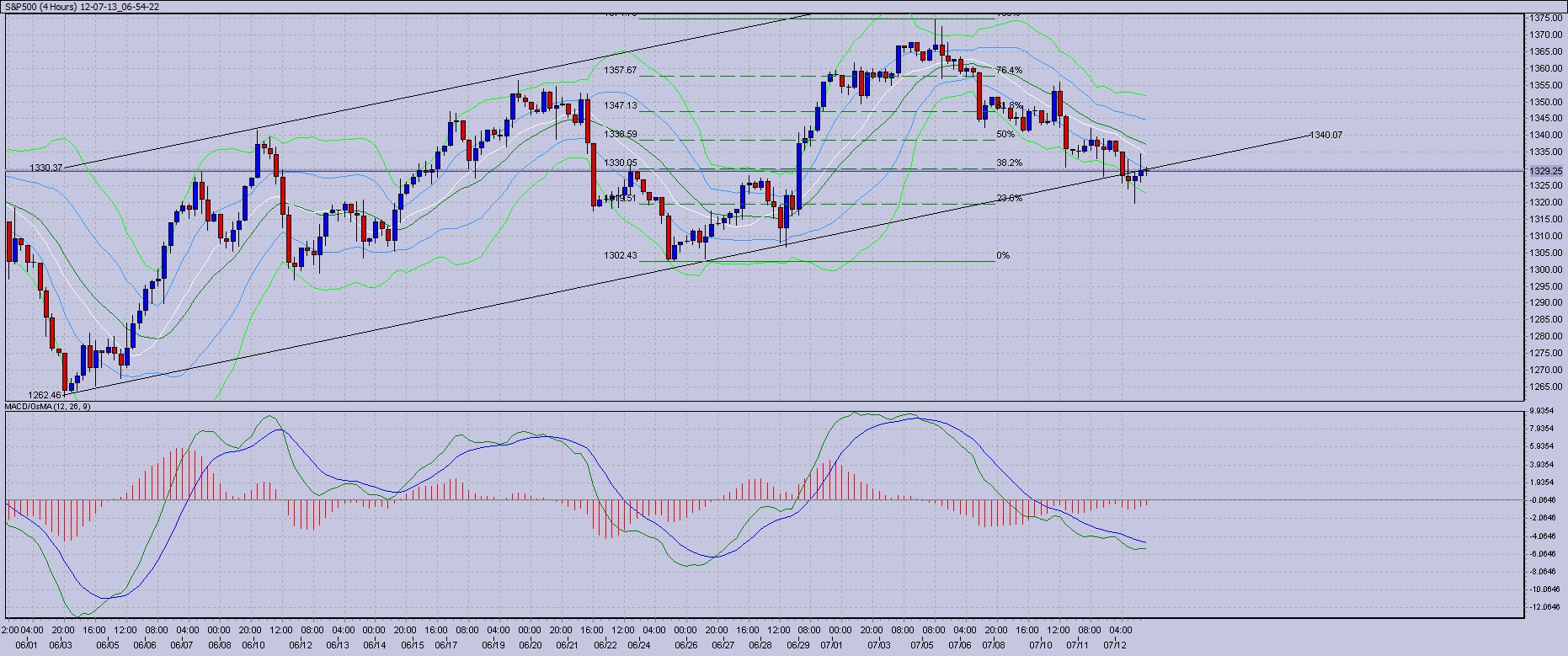Click the 38.2% Fibonacci level label
The height and width of the screenshot is (656, 1568).
[x=1009, y=163]
